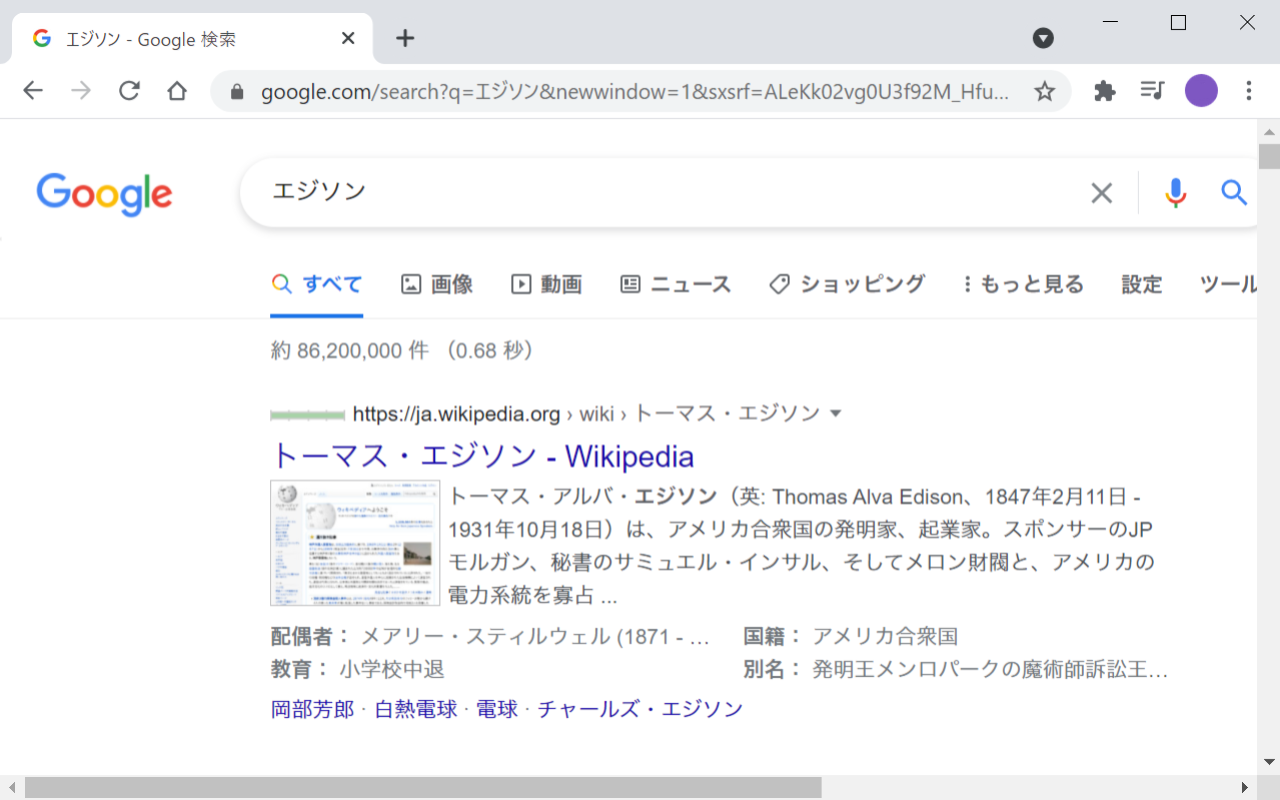Click the 小学校中退 education value
This screenshot has height=800, width=1280.
(392, 669)
